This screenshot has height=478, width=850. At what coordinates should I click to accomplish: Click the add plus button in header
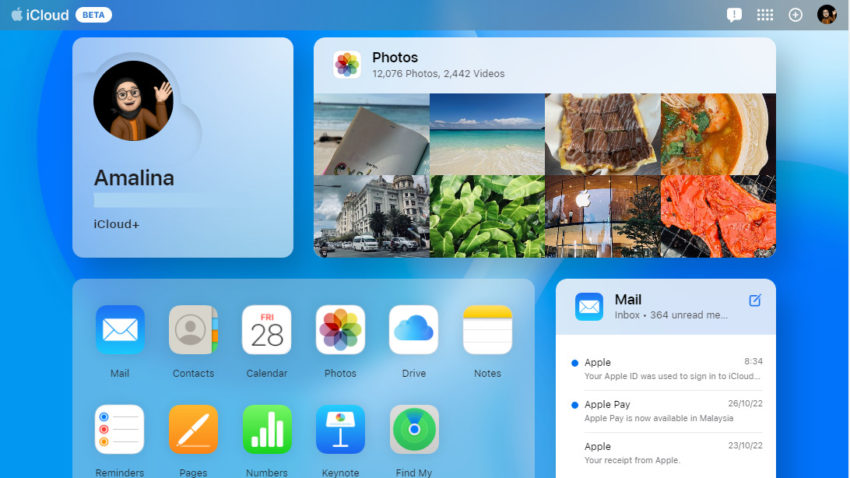[796, 15]
